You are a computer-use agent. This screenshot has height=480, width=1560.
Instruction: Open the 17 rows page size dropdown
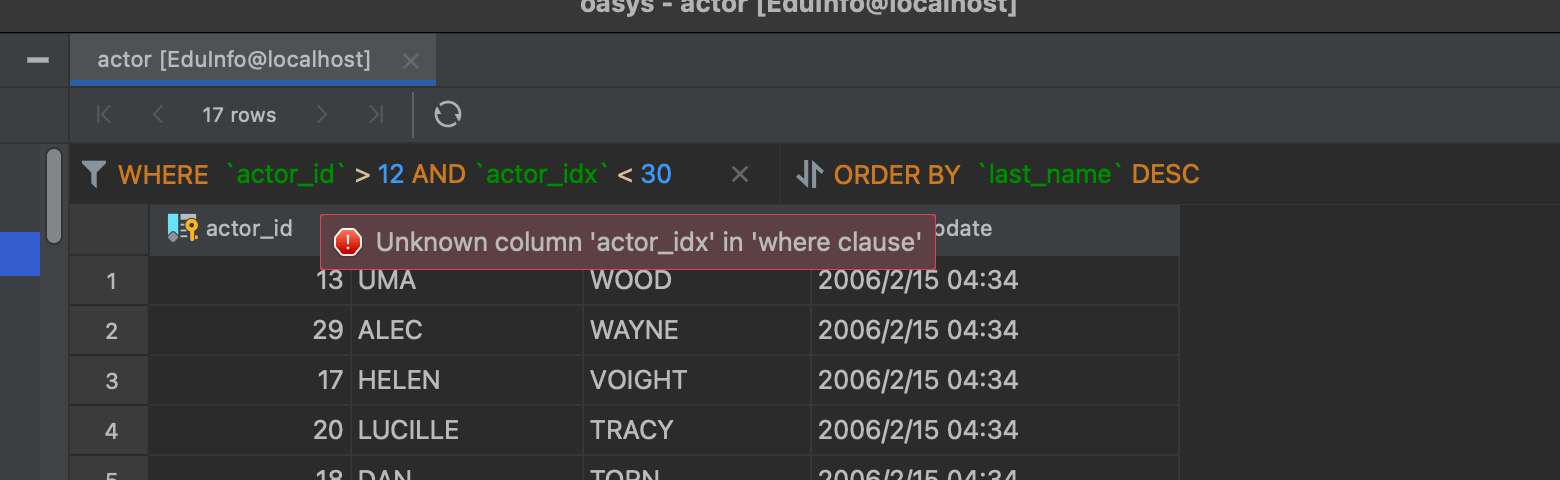pos(239,115)
